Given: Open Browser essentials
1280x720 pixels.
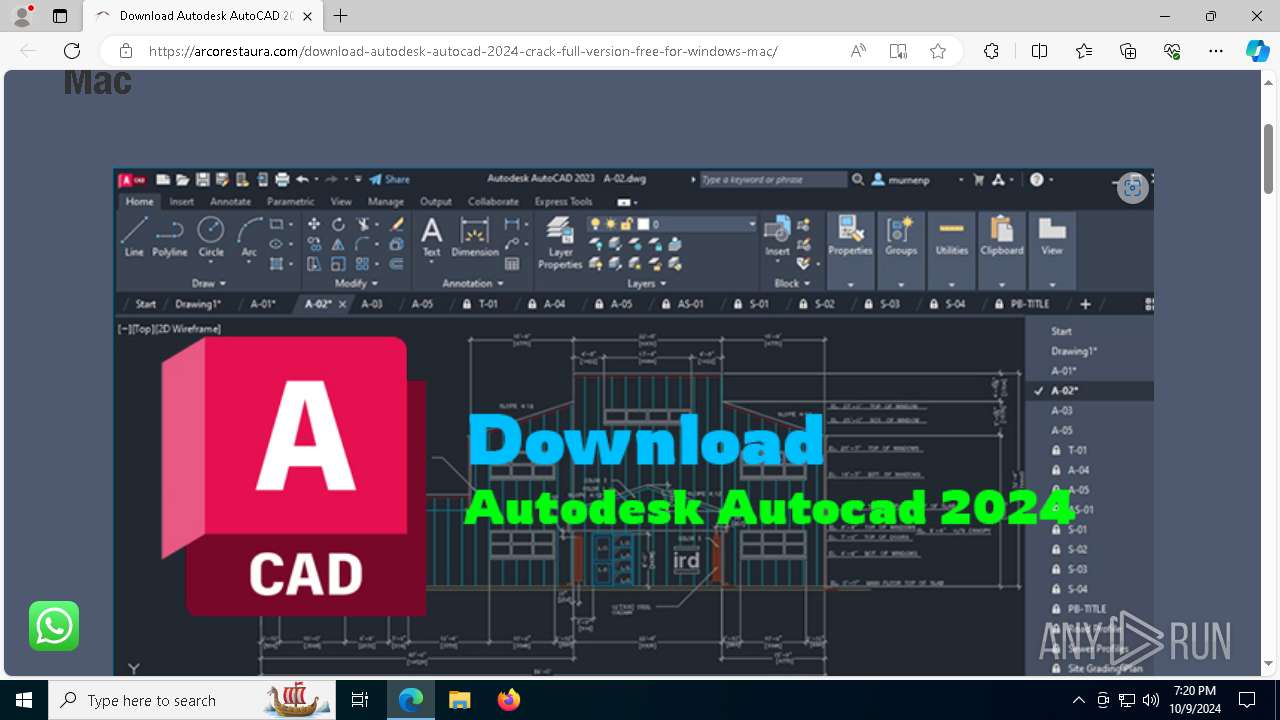Looking at the screenshot, I should [x=1172, y=51].
